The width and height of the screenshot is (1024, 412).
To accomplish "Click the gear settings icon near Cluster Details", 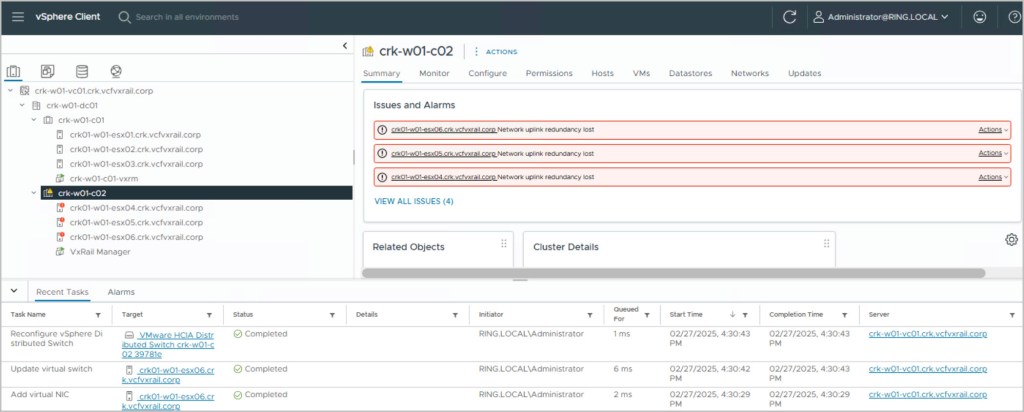I will pyautogui.click(x=1011, y=239).
